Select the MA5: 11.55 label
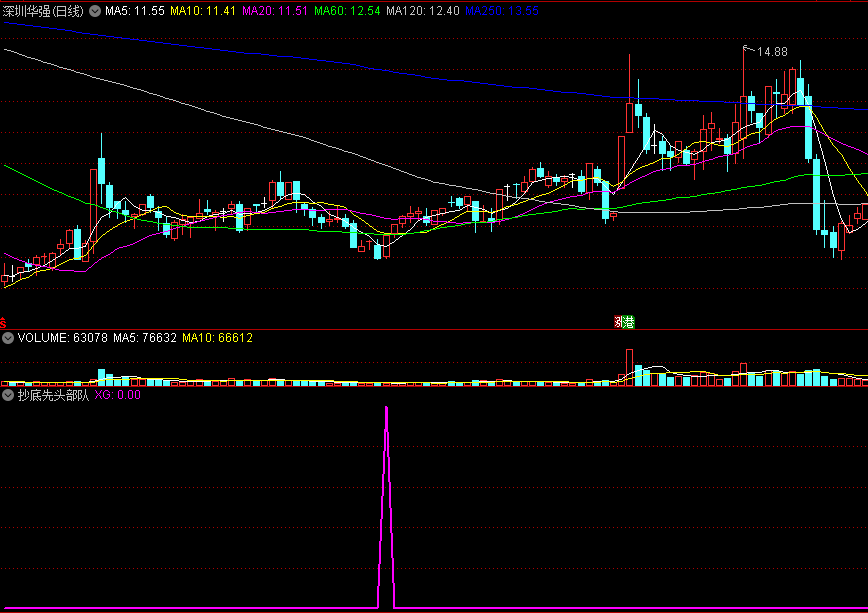This screenshot has width=868, height=613. pyautogui.click(x=135, y=11)
